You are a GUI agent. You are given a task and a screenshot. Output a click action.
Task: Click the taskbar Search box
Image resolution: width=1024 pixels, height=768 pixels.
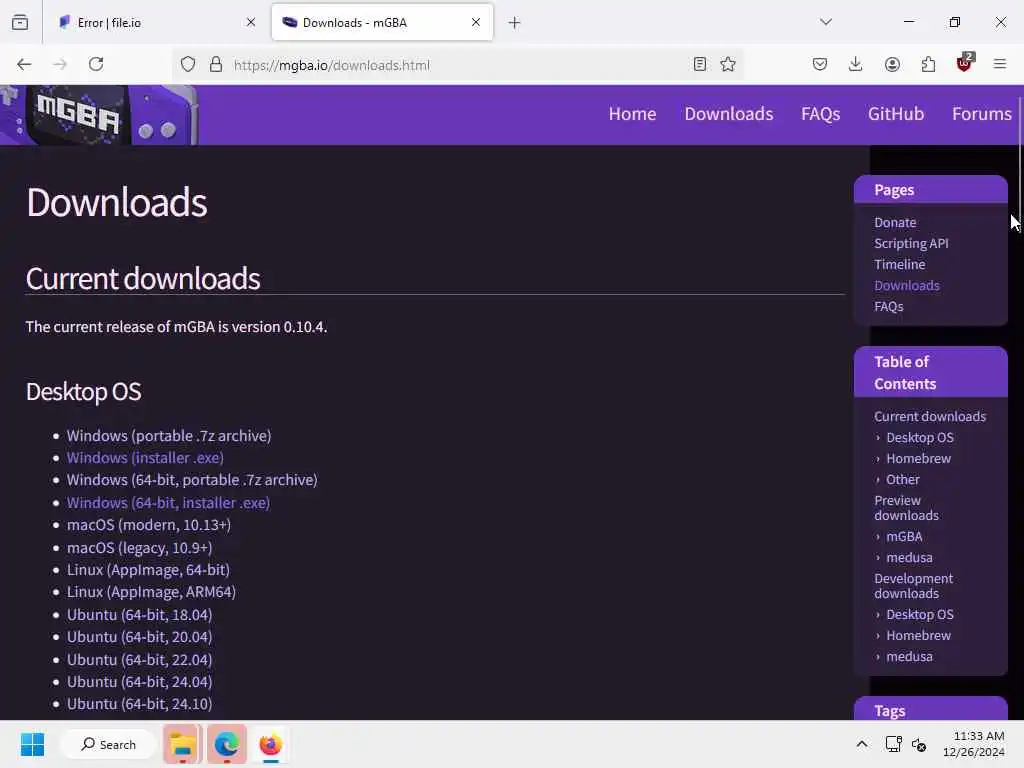(108, 744)
